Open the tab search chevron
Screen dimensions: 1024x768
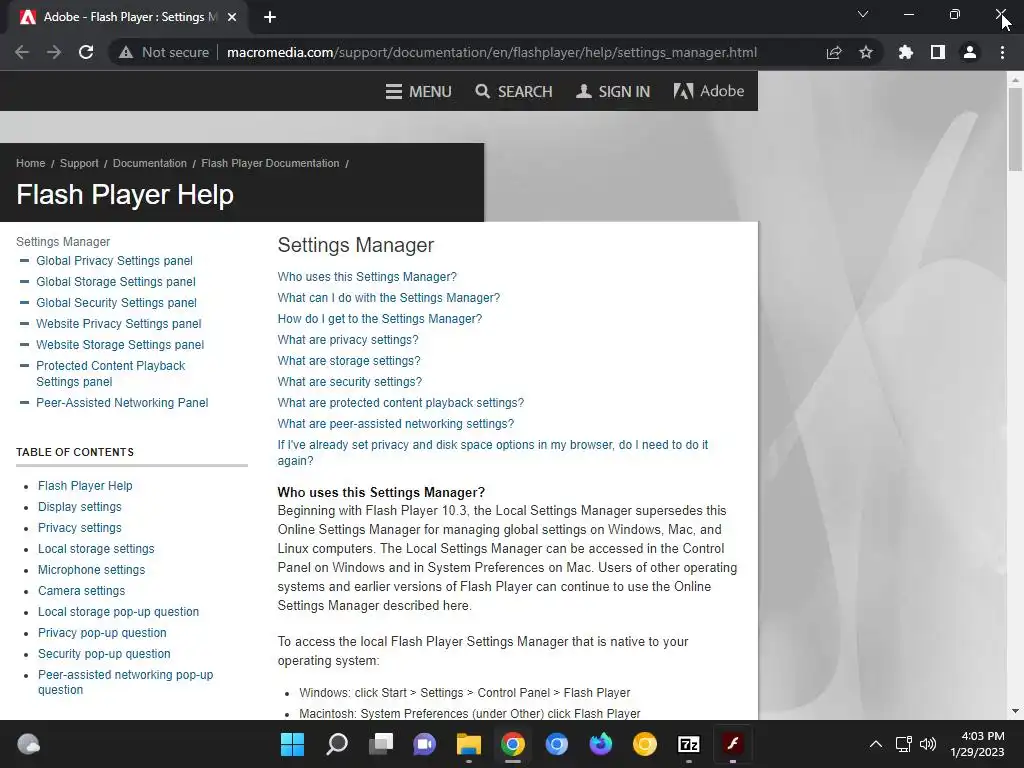click(x=863, y=14)
